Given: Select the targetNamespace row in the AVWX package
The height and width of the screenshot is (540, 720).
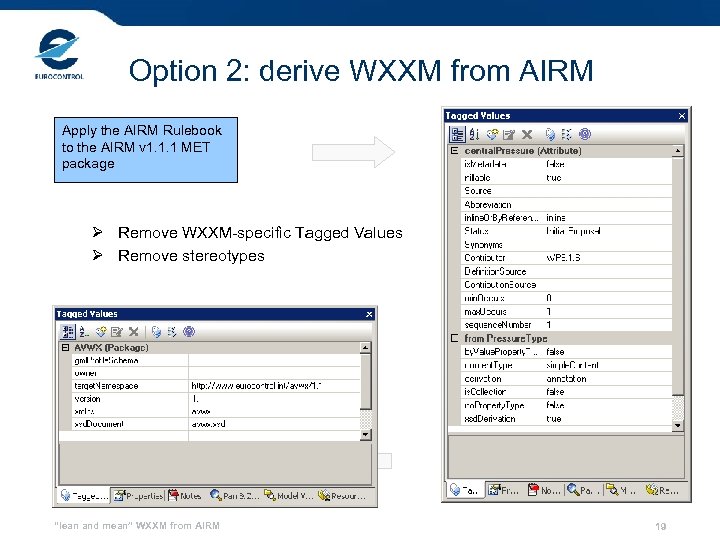Looking at the screenshot, I should coord(216,386).
